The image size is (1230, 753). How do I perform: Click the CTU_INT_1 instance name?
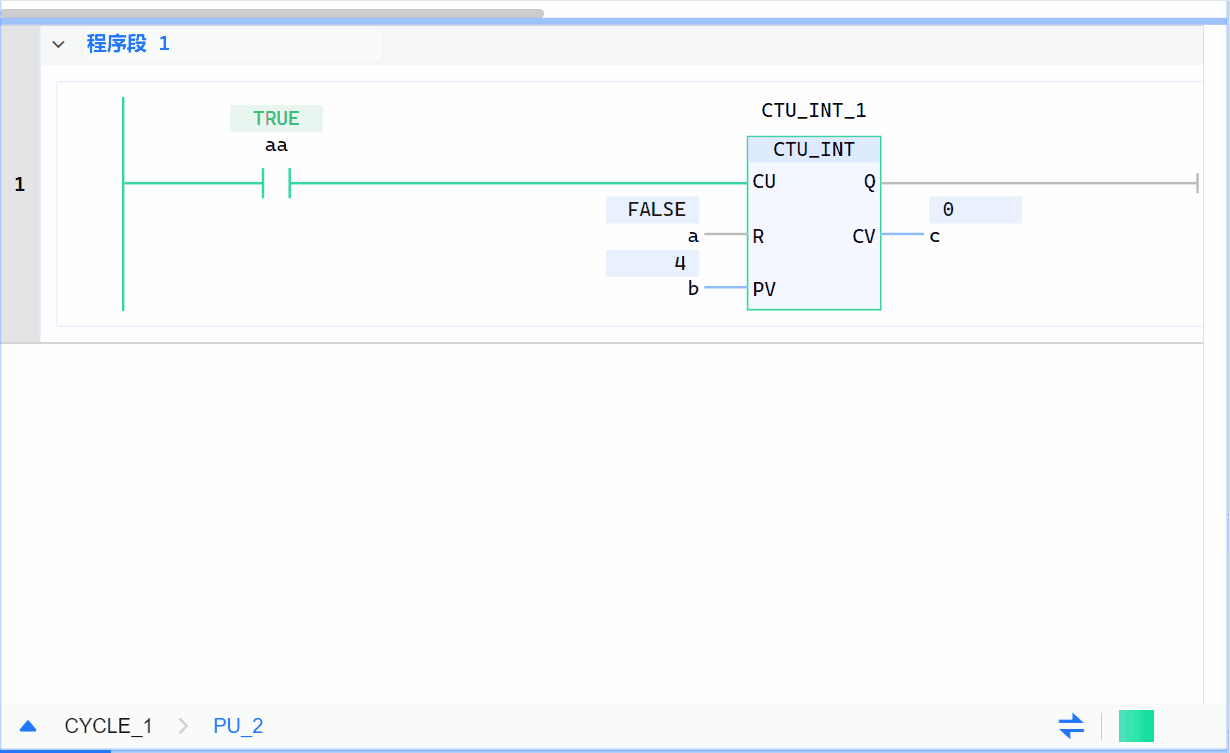(813, 111)
